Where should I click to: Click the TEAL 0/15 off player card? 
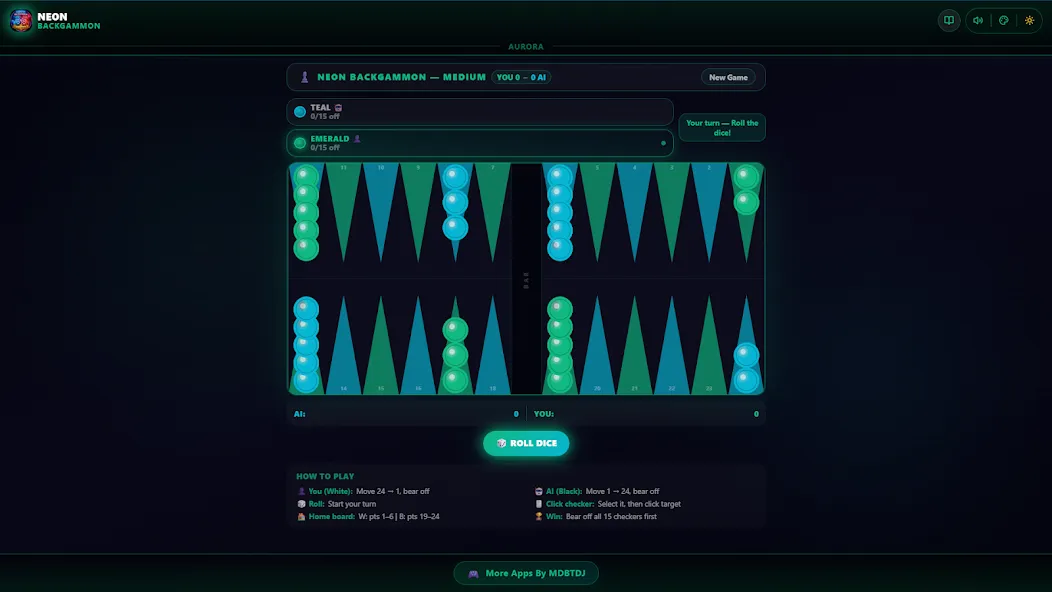pyautogui.click(x=480, y=111)
